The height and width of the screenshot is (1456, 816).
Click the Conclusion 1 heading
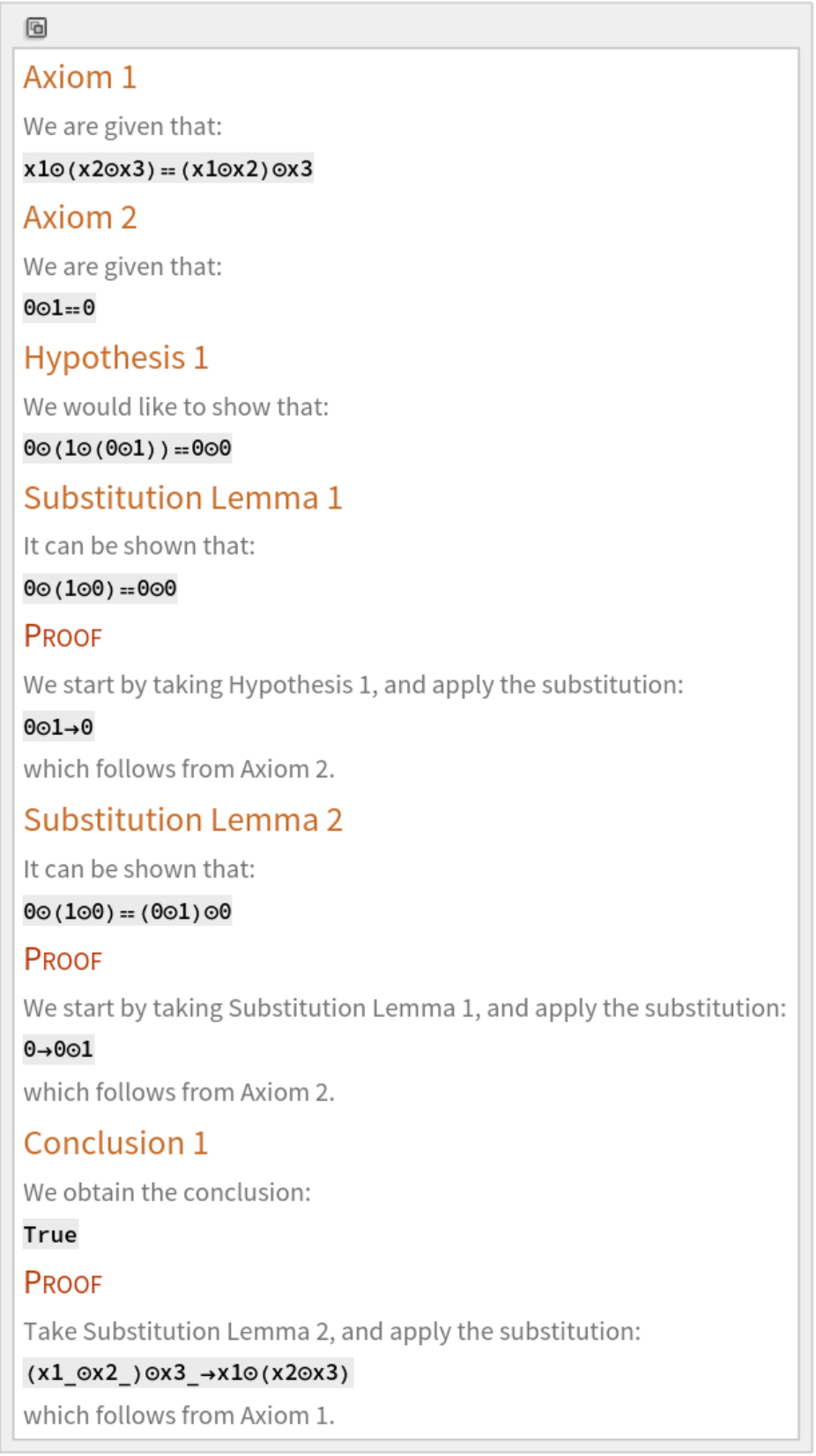coord(115,1143)
